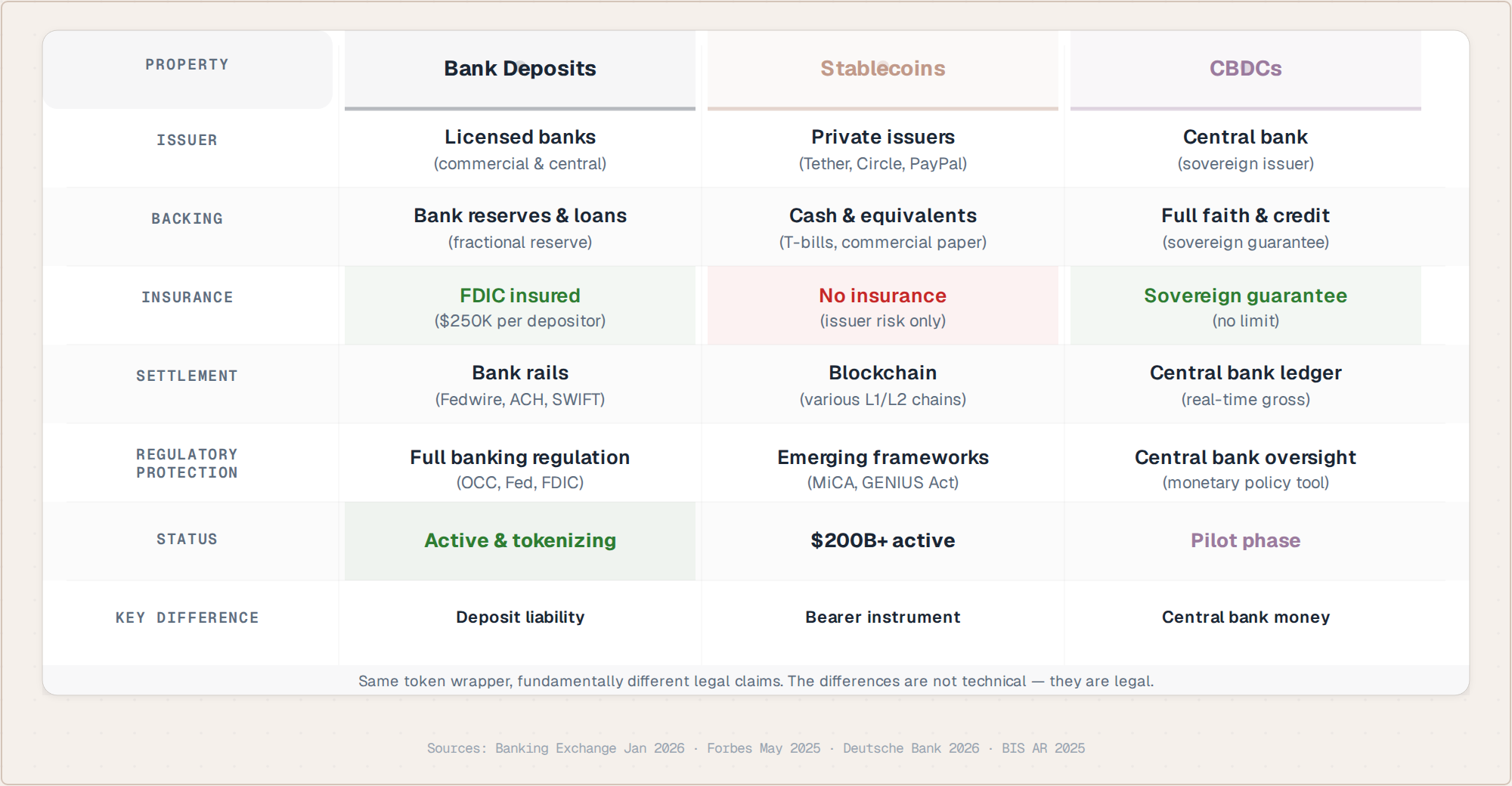Click 'Central bank oversight' cell
This screenshot has height=786, width=1512.
click(1246, 457)
